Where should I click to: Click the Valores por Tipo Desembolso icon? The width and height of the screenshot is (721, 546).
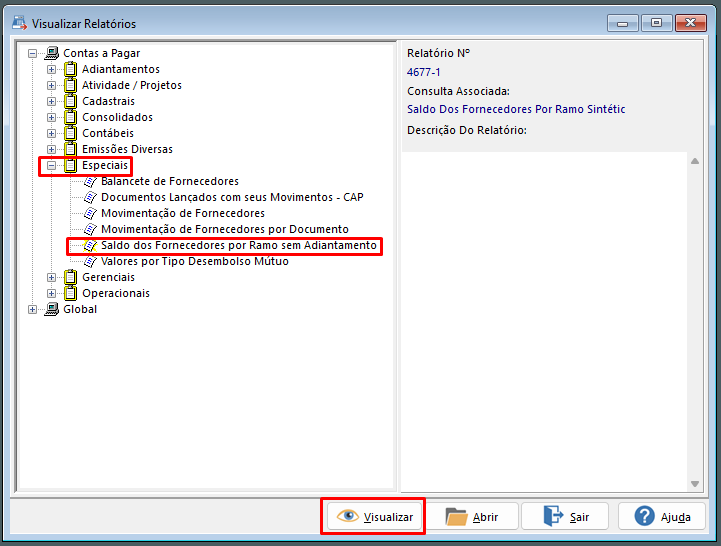pyautogui.click(x=90, y=261)
